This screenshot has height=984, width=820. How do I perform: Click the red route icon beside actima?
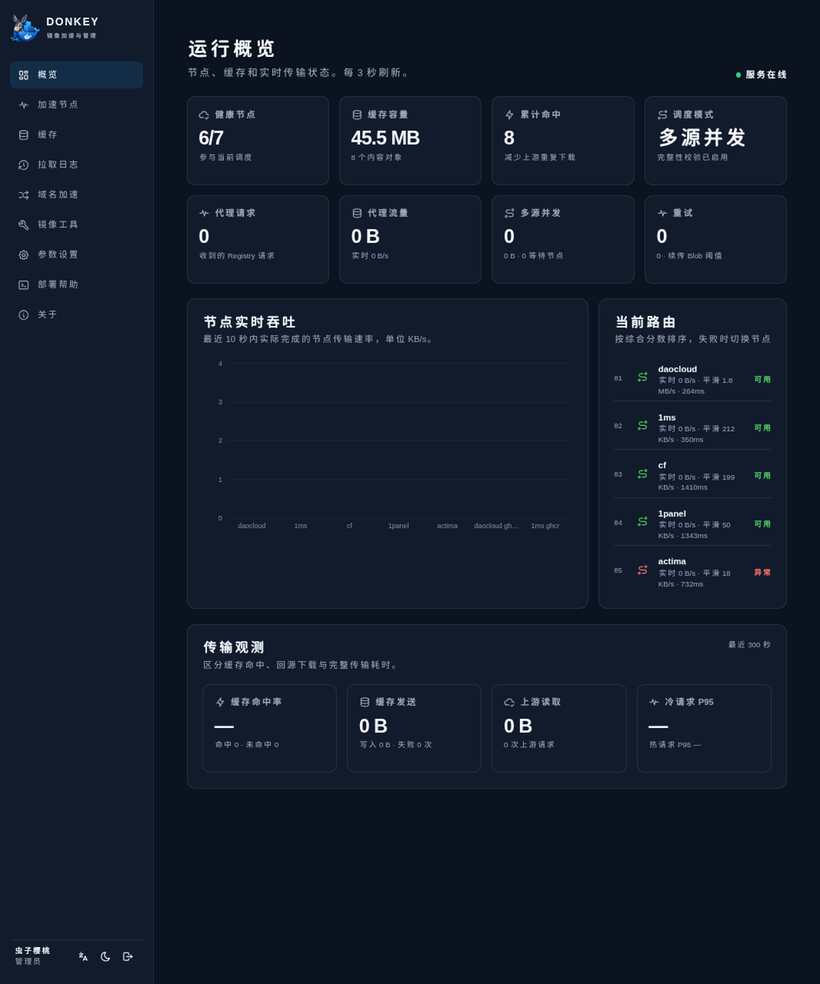[x=642, y=570]
